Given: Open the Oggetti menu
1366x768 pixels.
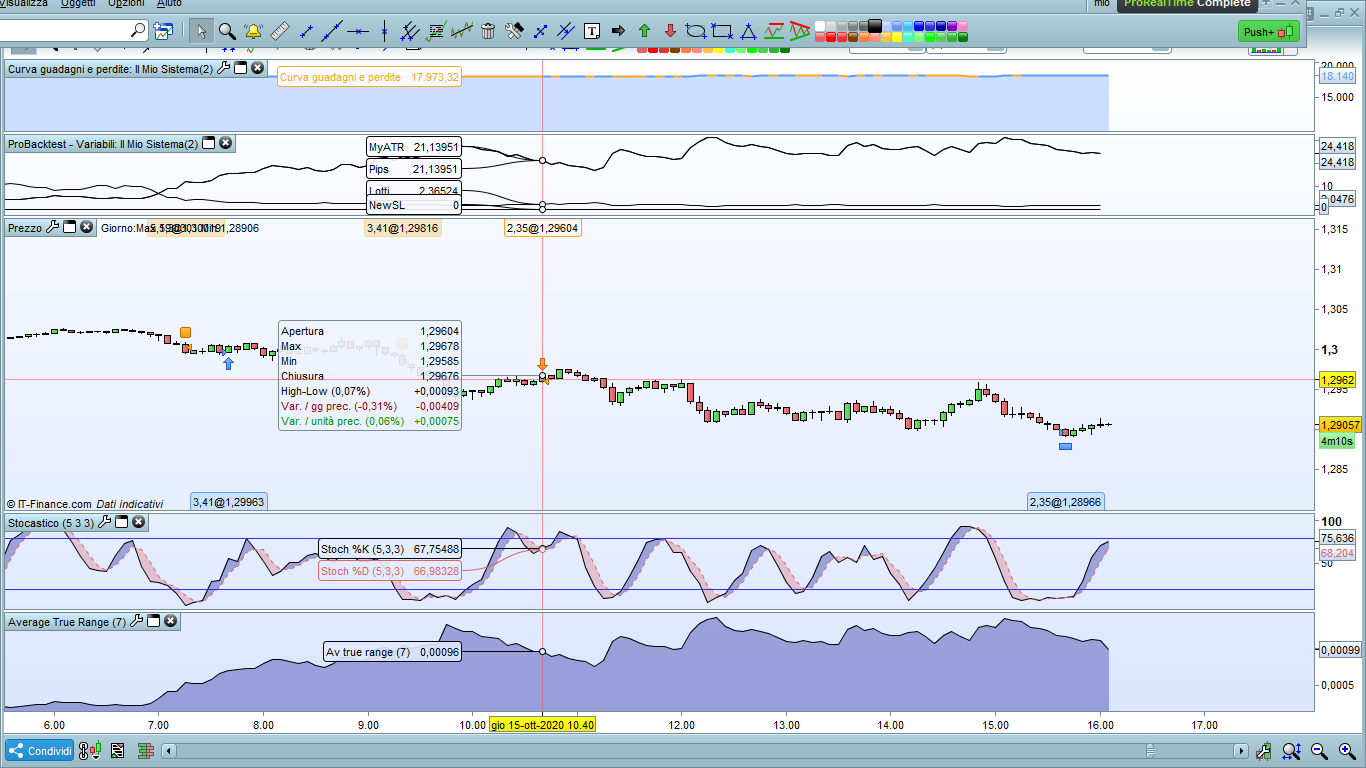Looking at the screenshot, I should pyautogui.click(x=79, y=4).
